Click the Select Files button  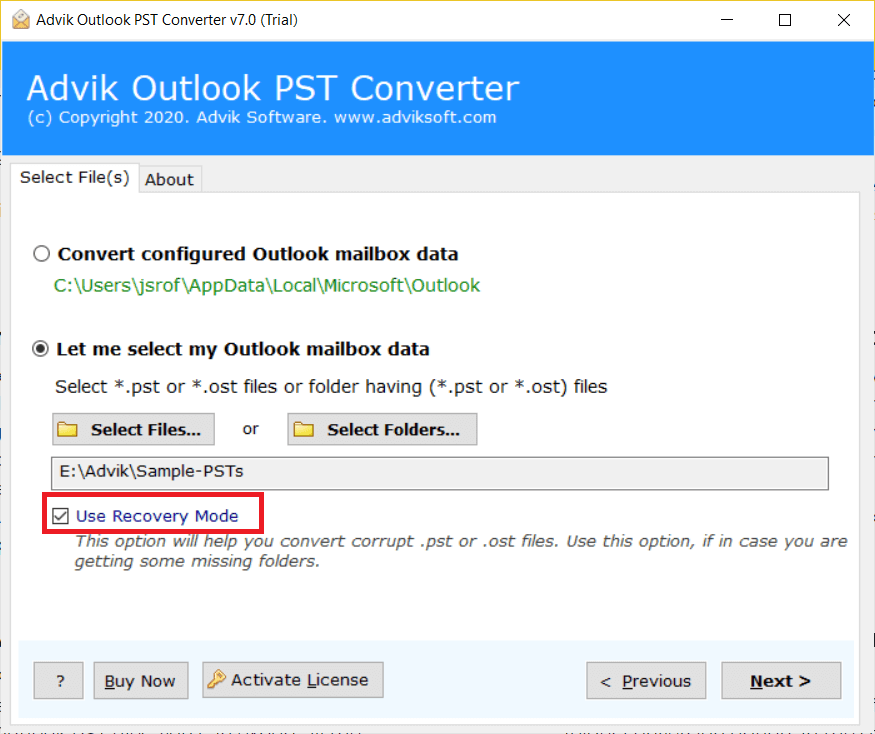pos(132,429)
